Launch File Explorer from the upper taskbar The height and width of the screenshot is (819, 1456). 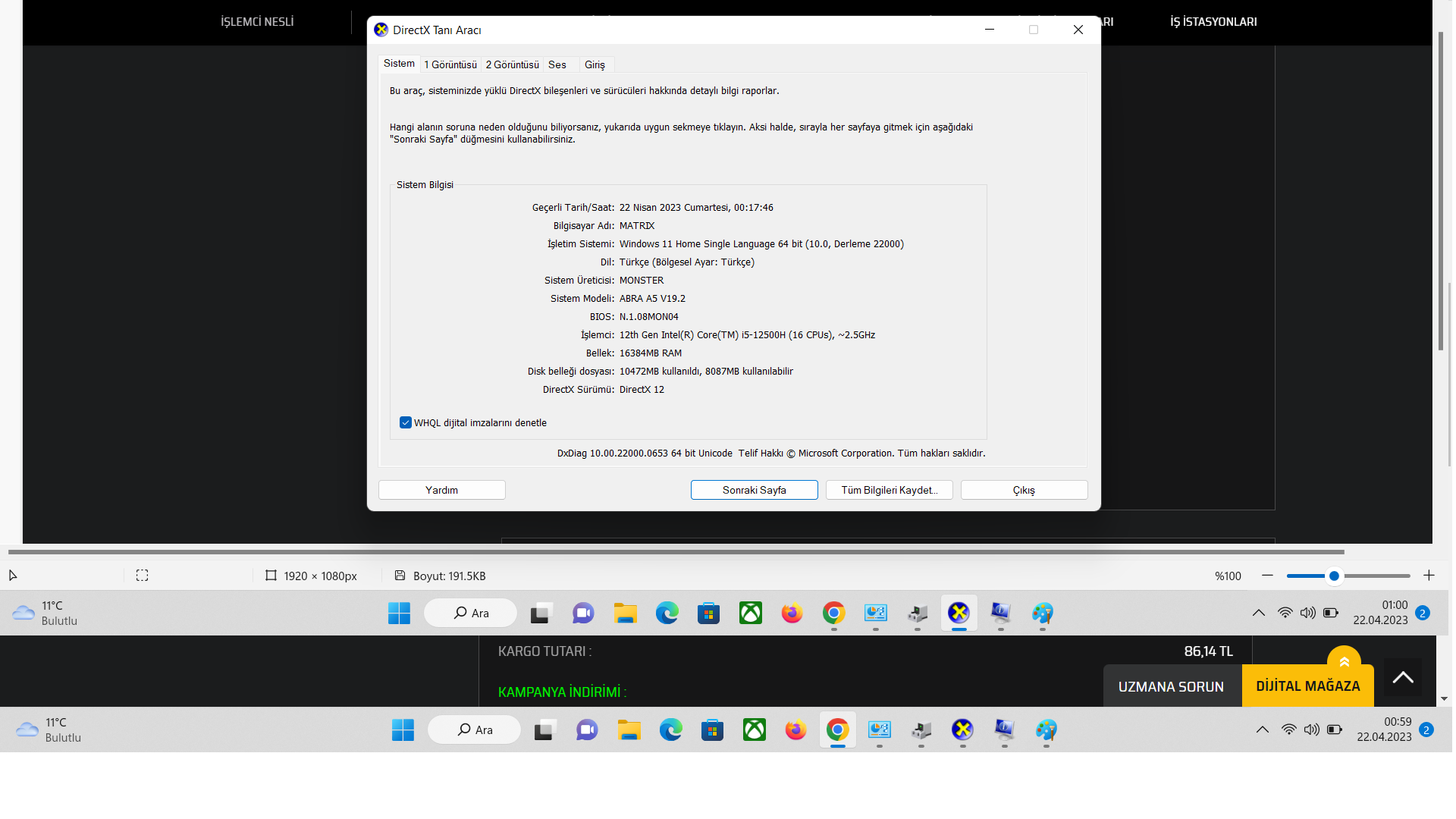(626, 613)
